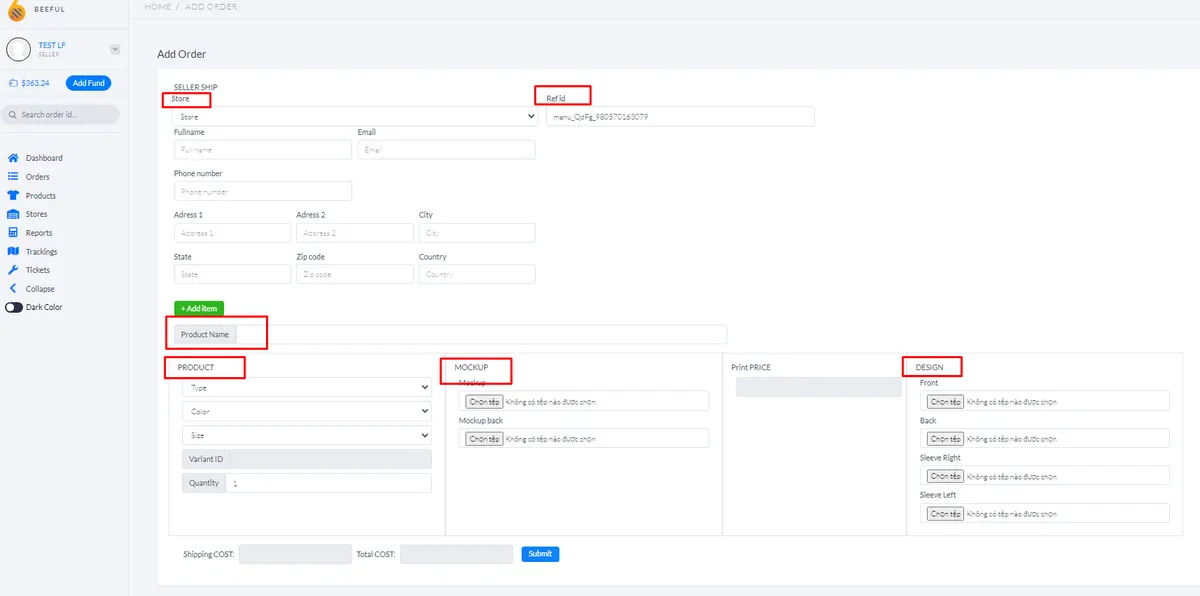The image size is (1200, 596).
Task: Click the search order id field
Action: coord(62,115)
